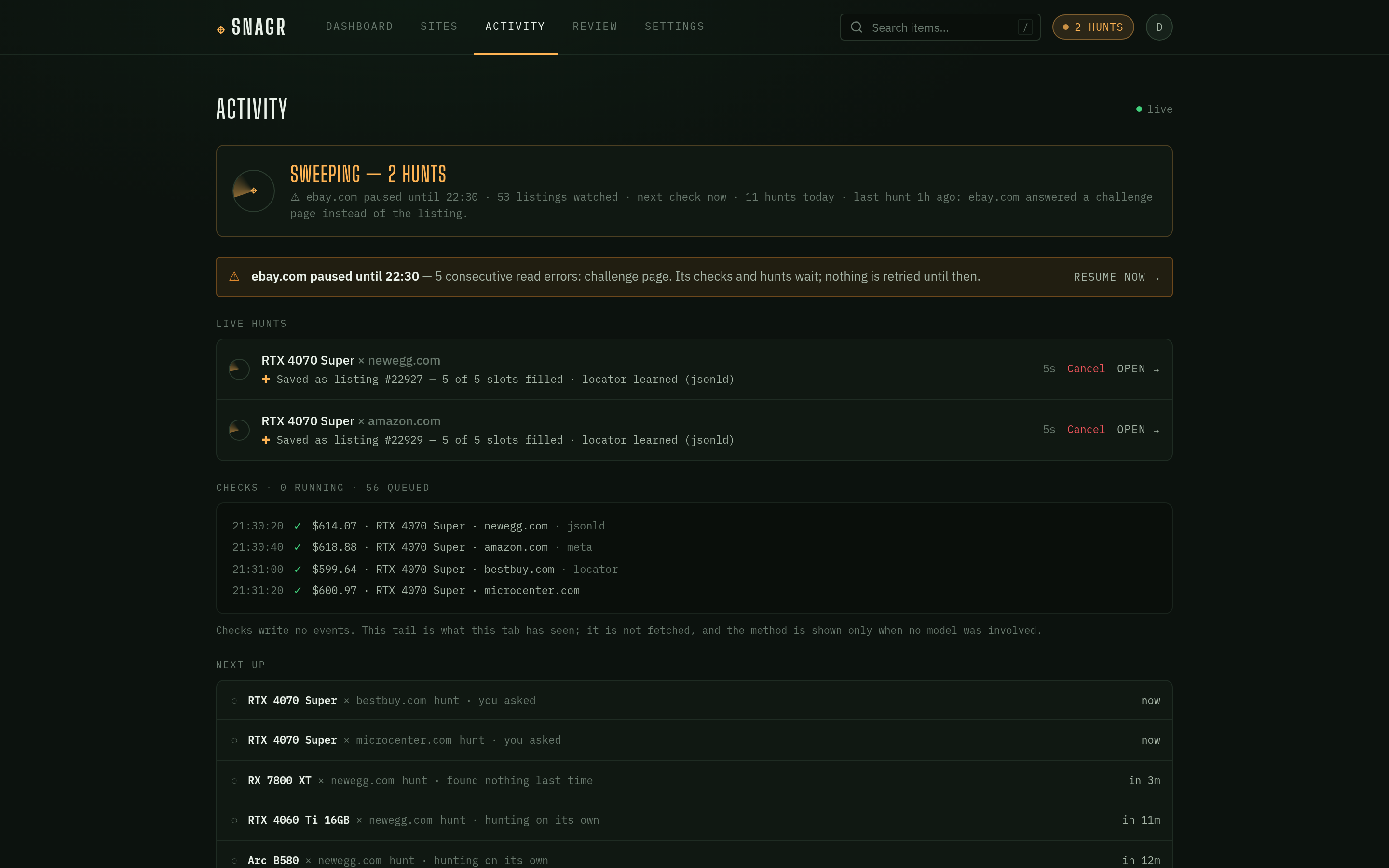Image resolution: width=1389 pixels, height=868 pixels.
Task: Click the circle marker for Arc B580 row
Action: (x=234, y=861)
